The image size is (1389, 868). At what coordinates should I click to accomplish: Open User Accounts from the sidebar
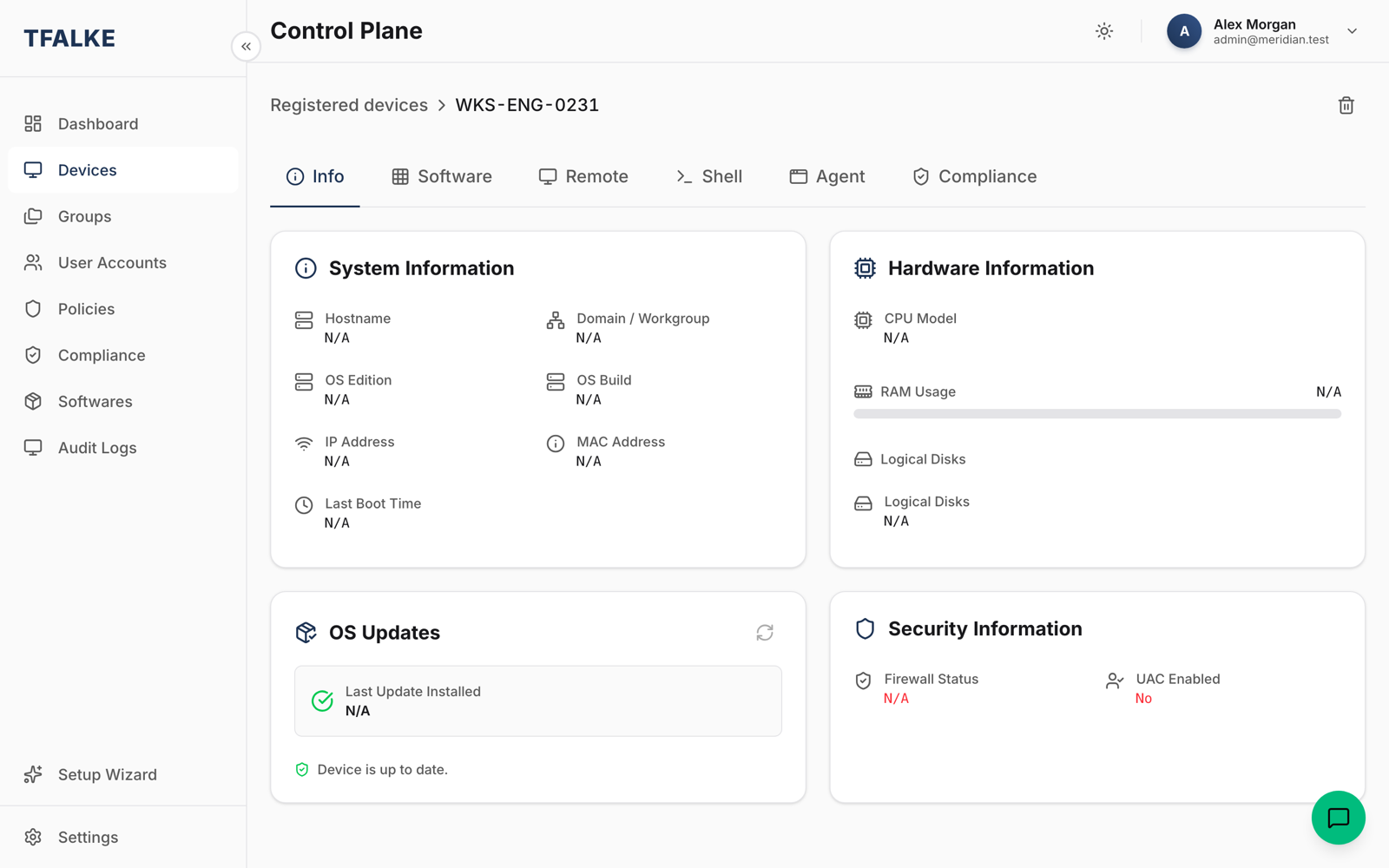[x=123, y=263]
